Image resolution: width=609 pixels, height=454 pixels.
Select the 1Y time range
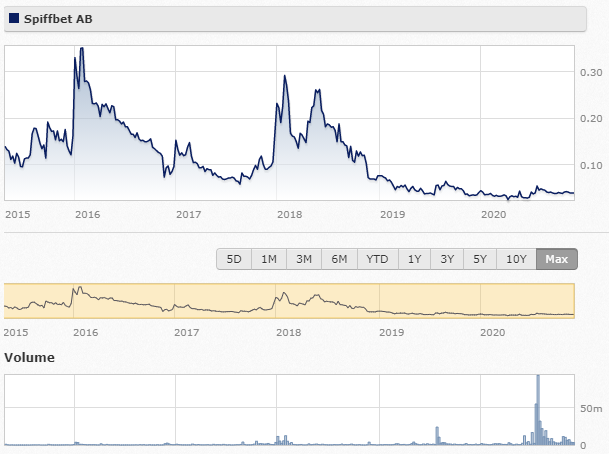point(414,259)
